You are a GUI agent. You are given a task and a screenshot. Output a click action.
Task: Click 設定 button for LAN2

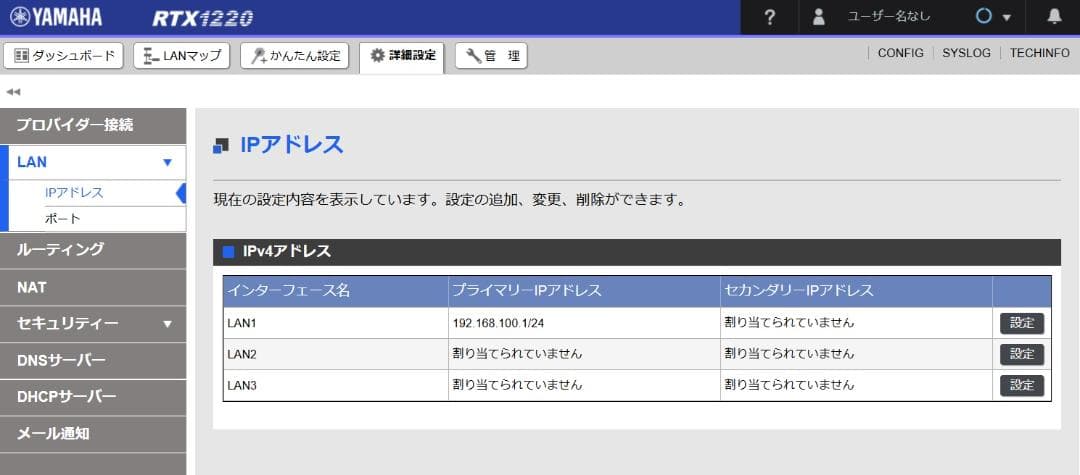click(1021, 354)
